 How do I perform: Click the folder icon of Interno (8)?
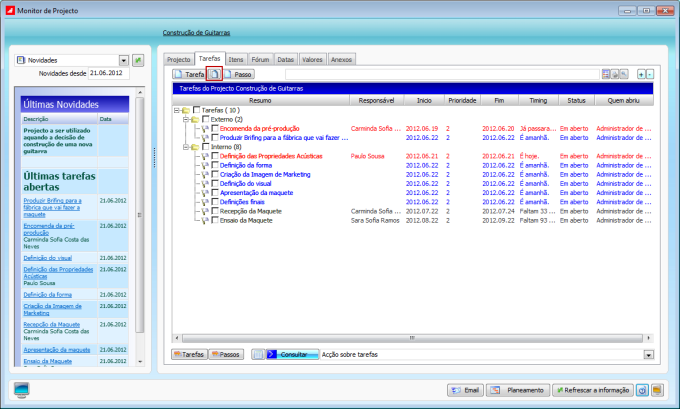click(x=195, y=147)
